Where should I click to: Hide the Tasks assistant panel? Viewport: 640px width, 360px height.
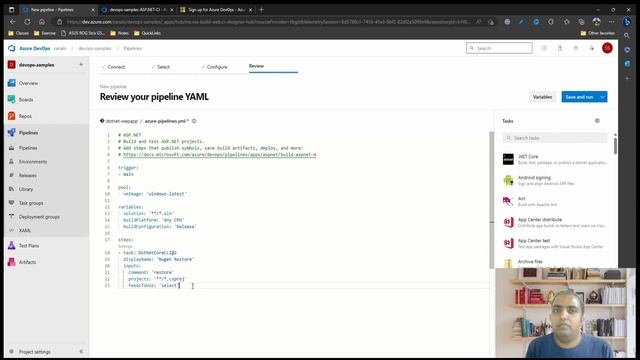click(x=597, y=121)
